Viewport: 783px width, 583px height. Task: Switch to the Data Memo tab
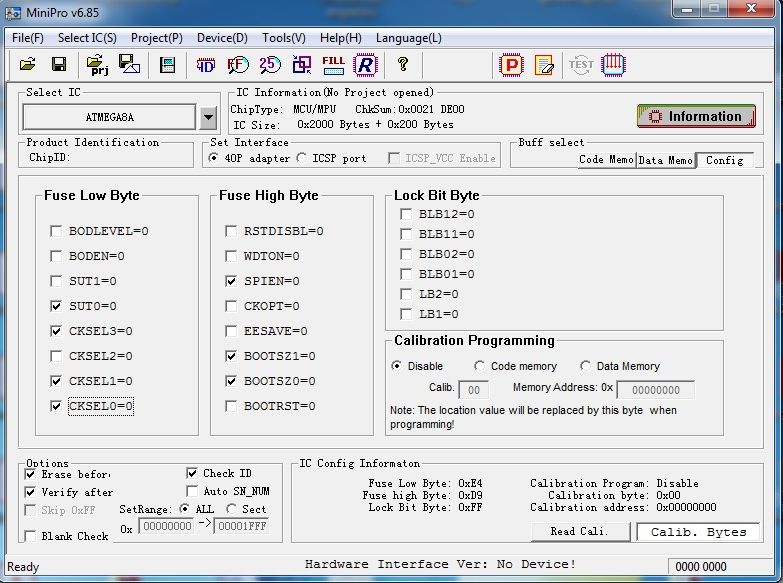[x=666, y=160]
